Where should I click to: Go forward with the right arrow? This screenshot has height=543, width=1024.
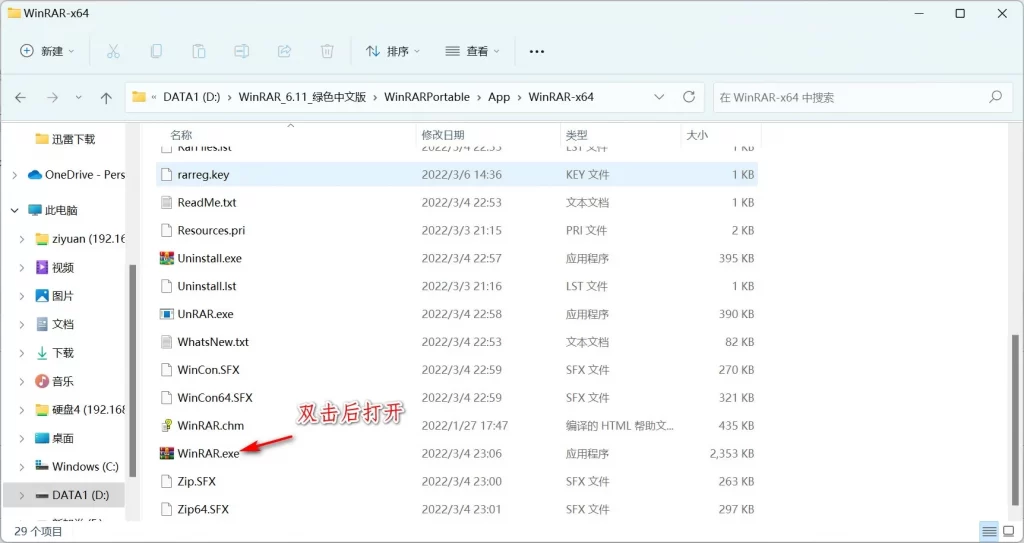click(x=52, y=97)
